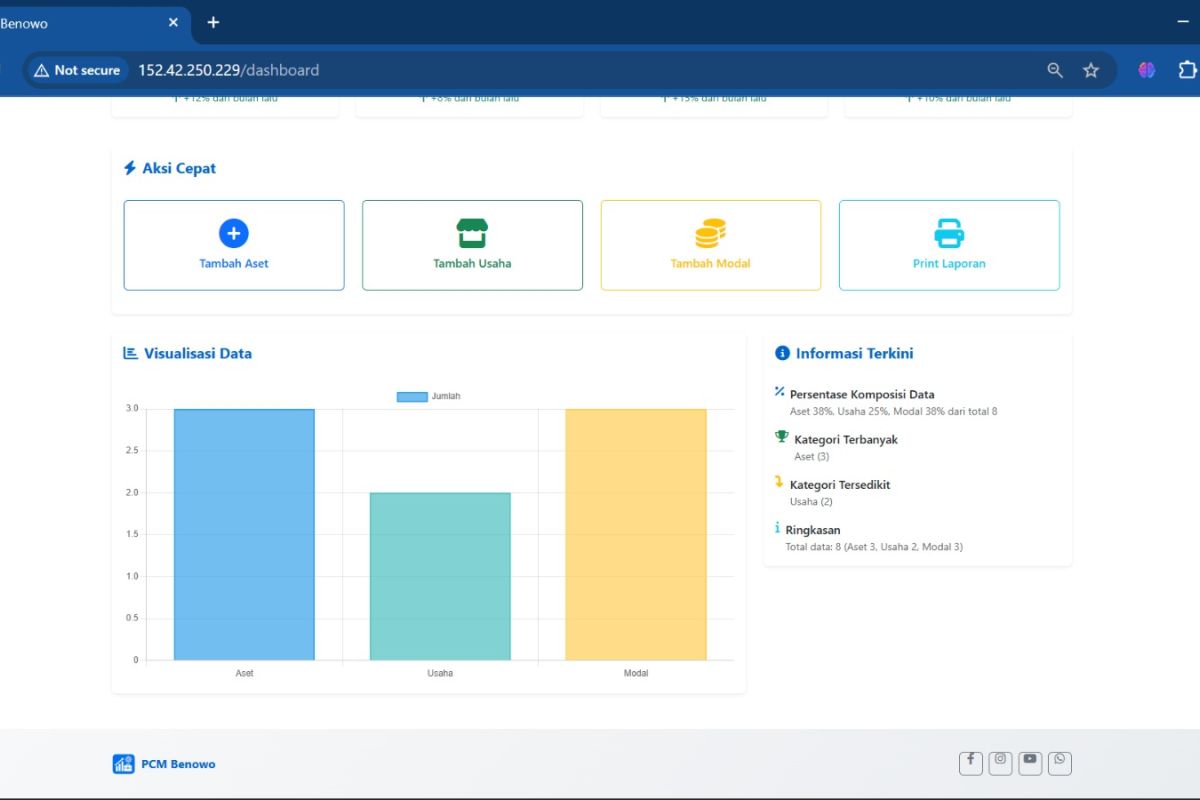Open the browser zoom magnifier icon
The image size is (1200, 800).
pos(1055,70)
